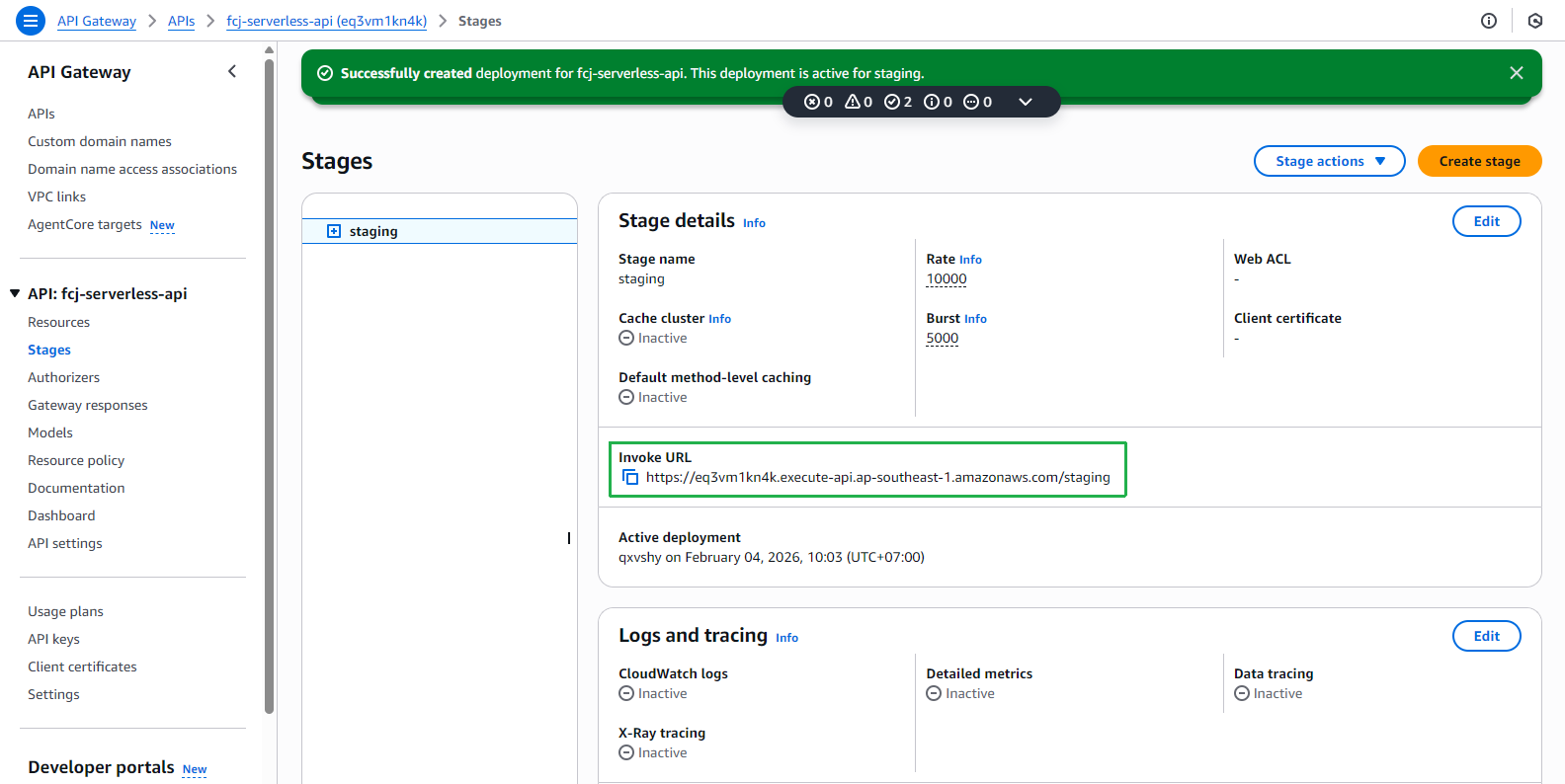Click the New badge beside AgentCore targets
The image size is (1565, 784).
click(162, 225)
